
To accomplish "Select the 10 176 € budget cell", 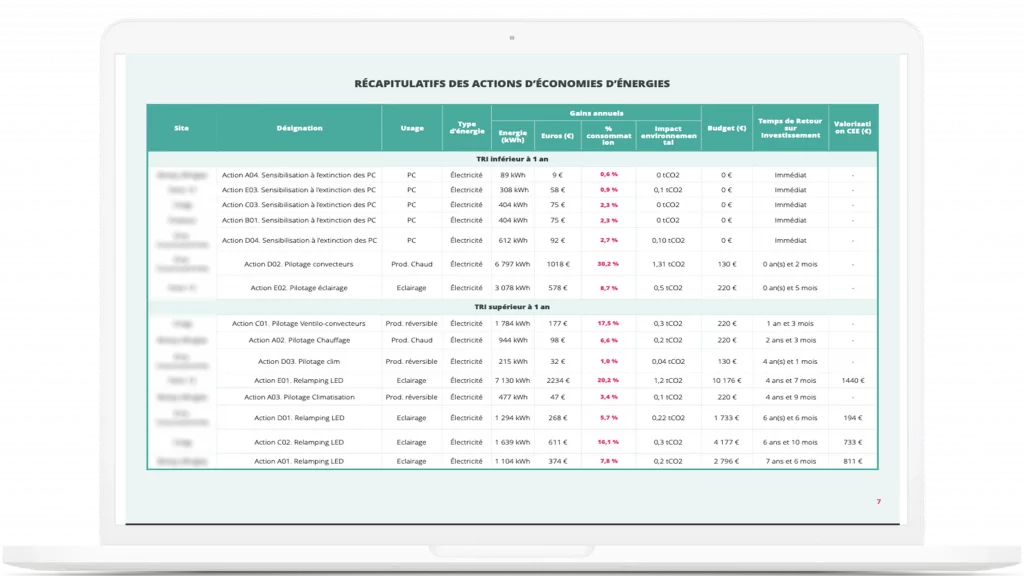I will 727,380.
